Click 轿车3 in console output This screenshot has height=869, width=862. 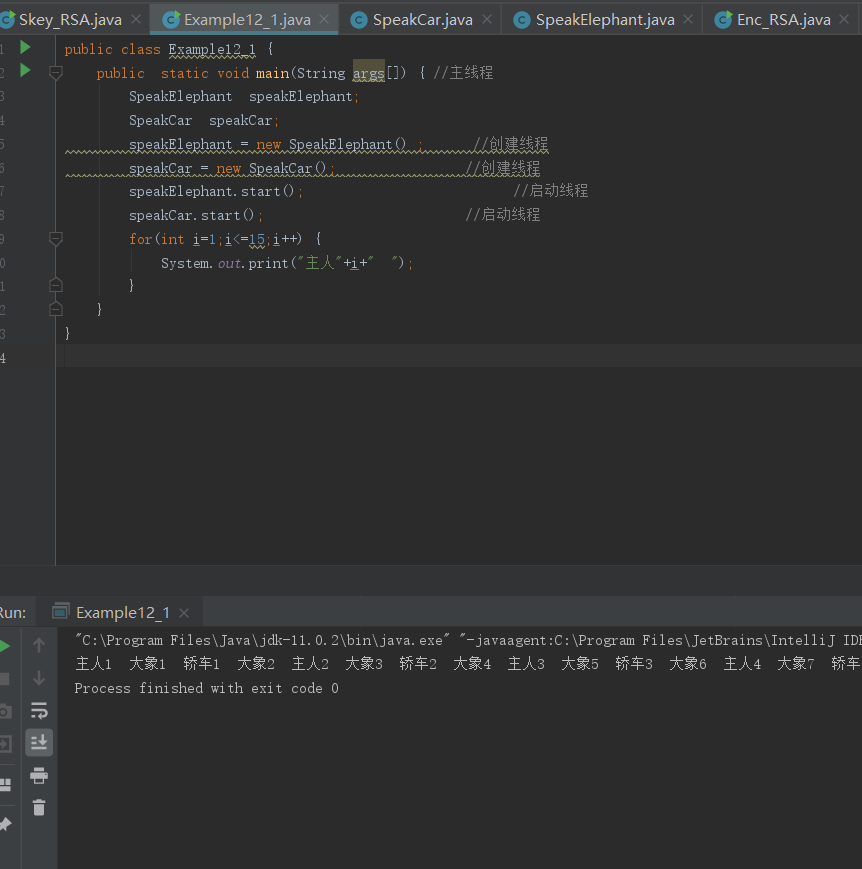(634, 664)
